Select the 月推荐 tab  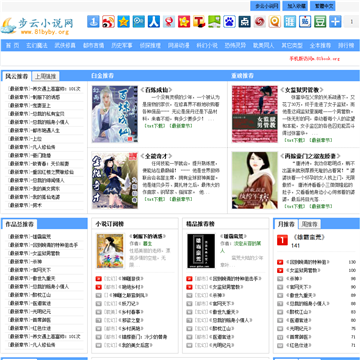(x=286, y=224)
